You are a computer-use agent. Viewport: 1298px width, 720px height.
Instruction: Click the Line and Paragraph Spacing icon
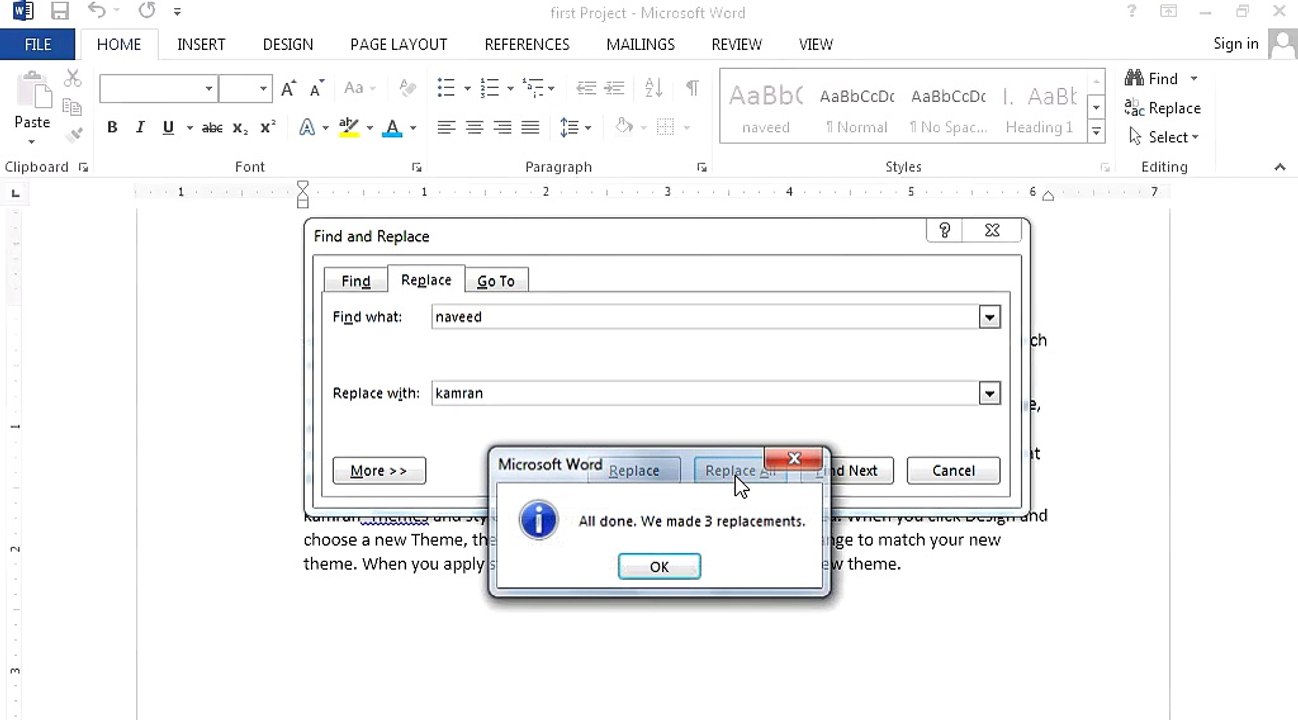[569, 127]
